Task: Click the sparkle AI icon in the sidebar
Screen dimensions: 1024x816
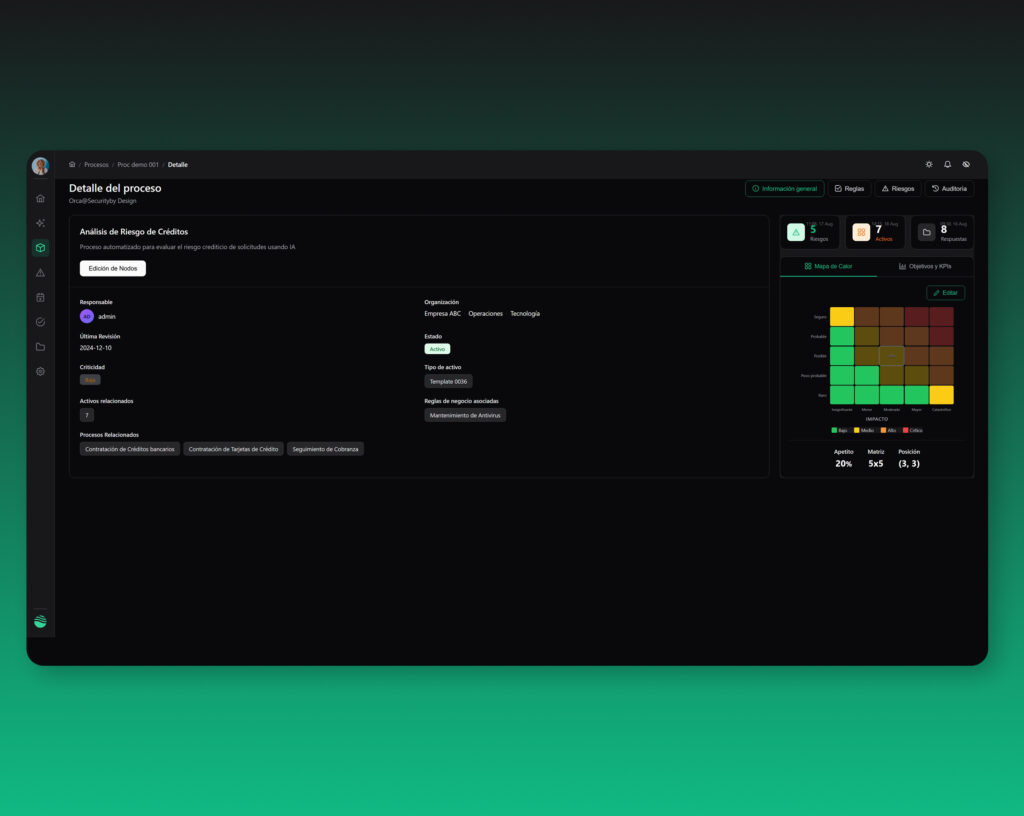Action: tap(40, 223)
